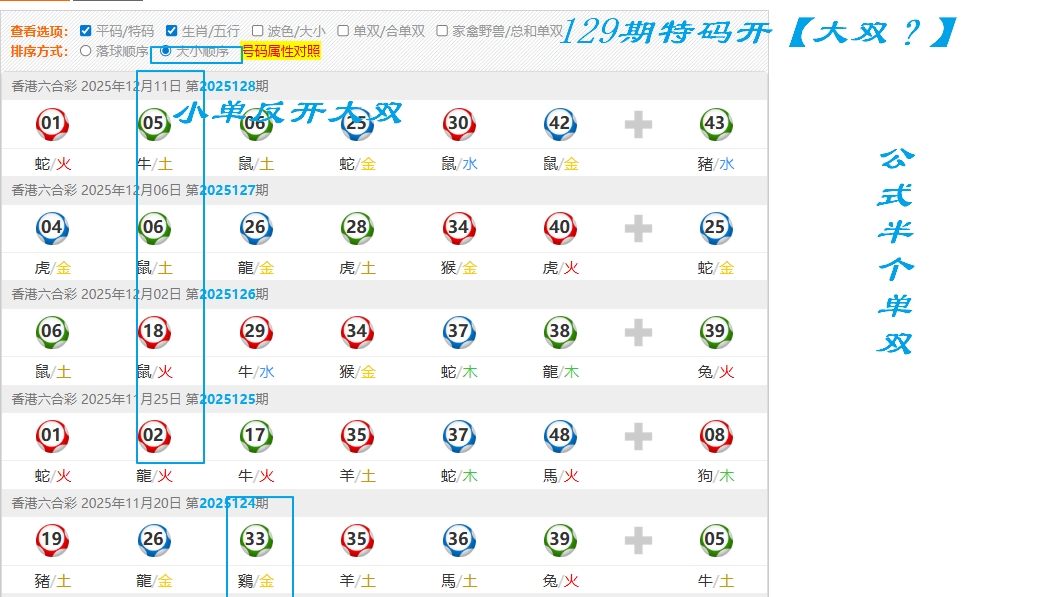Click special number ball 43 in period 2025128
Screen dimensions: 1037x597
pyautogui.click(x=715, y=124)
